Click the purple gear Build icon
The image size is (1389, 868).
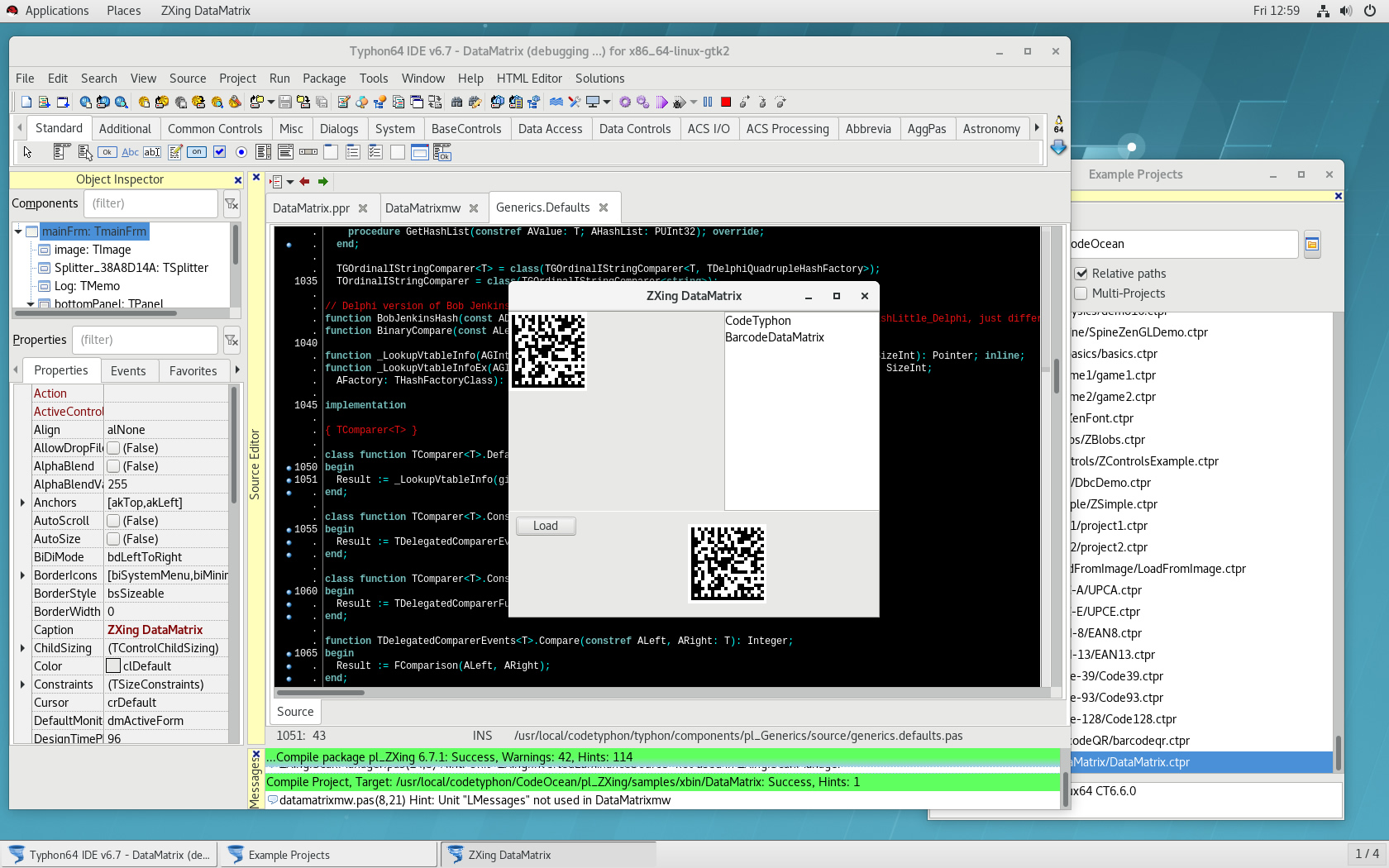point(625,102)
